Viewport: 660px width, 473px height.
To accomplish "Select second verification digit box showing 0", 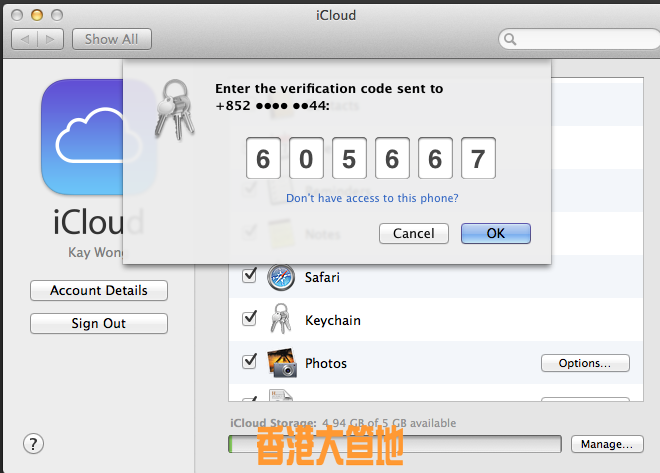I will tap(306, 158).
